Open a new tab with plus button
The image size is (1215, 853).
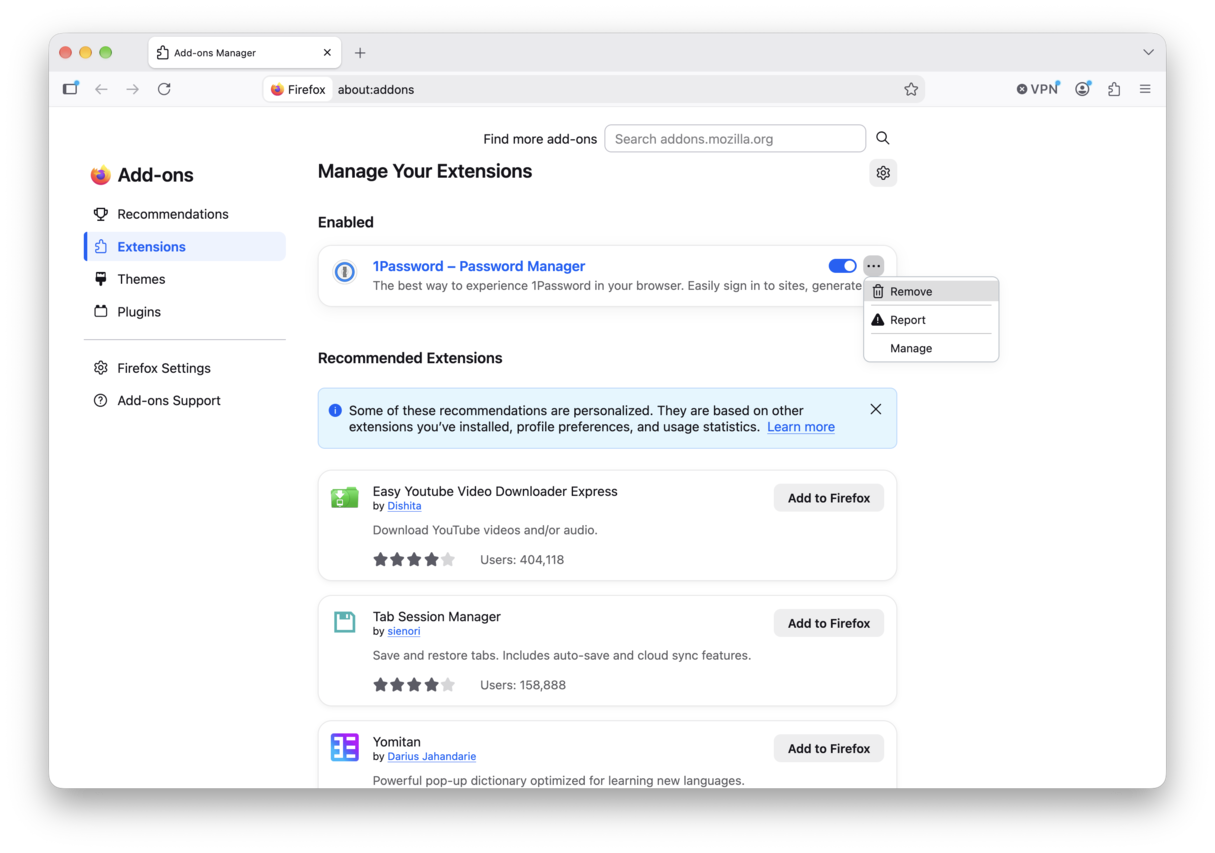(360, 53)
